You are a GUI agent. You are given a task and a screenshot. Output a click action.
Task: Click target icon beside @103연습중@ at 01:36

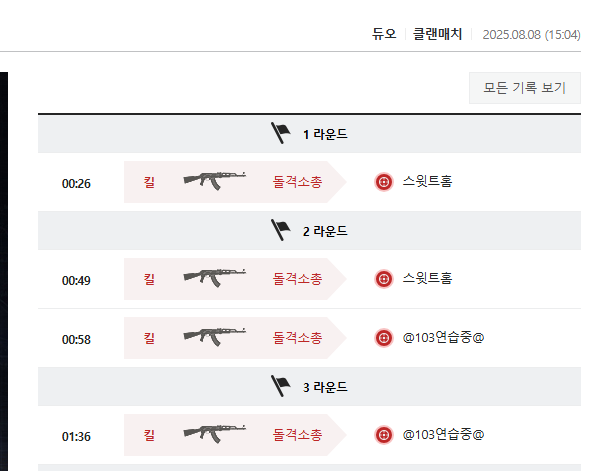(x=383, y=434)
